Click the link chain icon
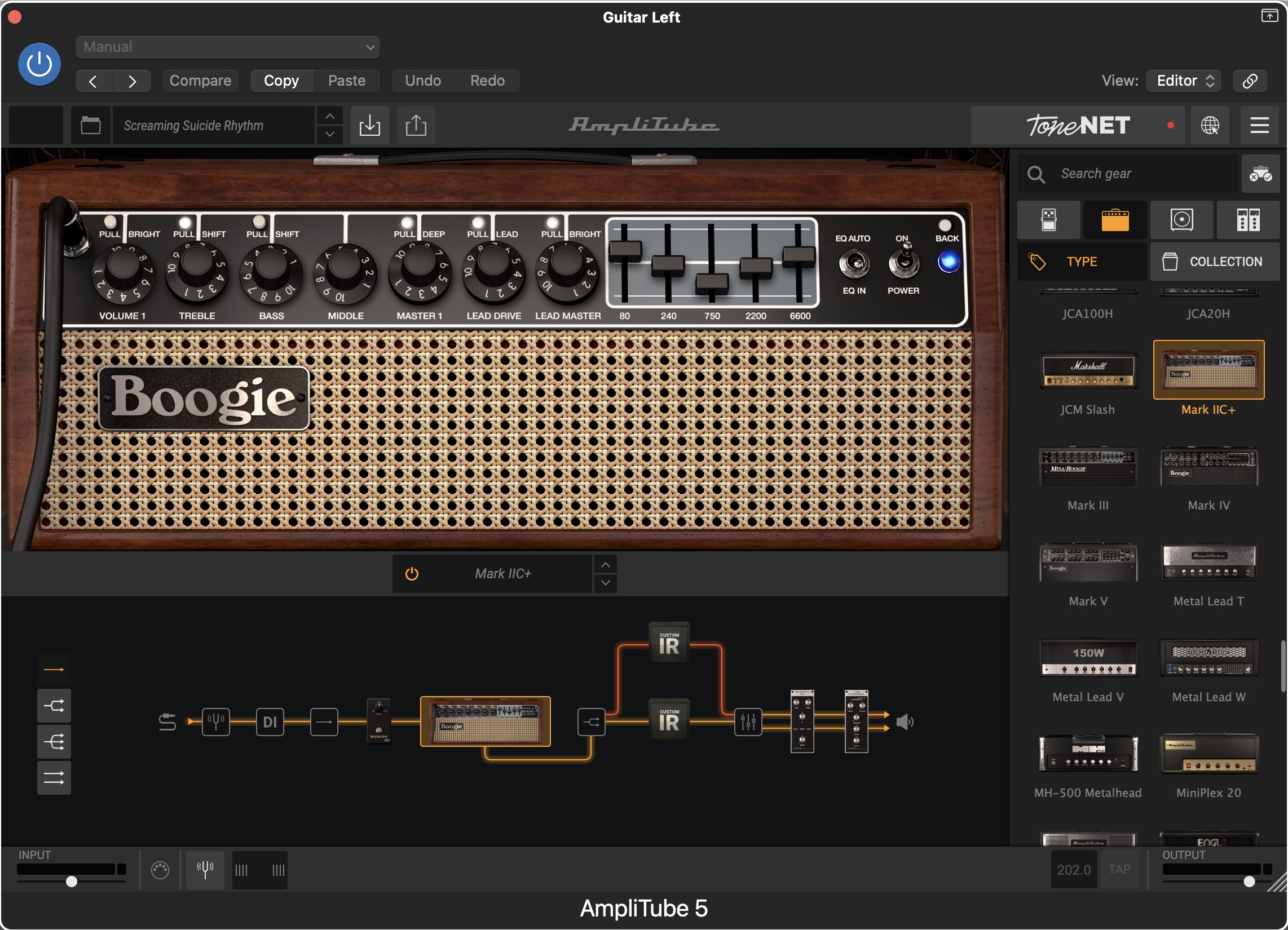The image size is (1288, 930). [1250, 81]
